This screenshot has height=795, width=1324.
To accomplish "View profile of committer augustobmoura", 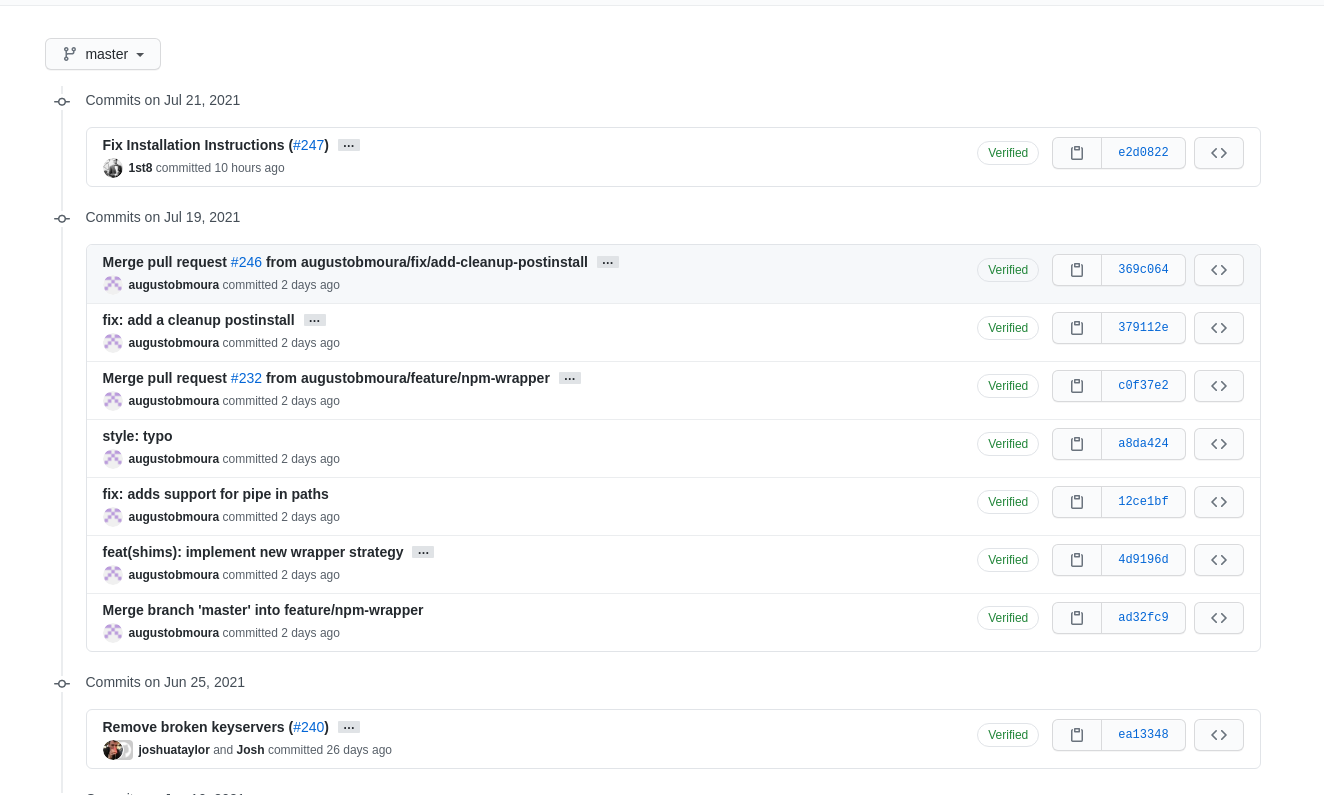I will [x=173, y=284].
